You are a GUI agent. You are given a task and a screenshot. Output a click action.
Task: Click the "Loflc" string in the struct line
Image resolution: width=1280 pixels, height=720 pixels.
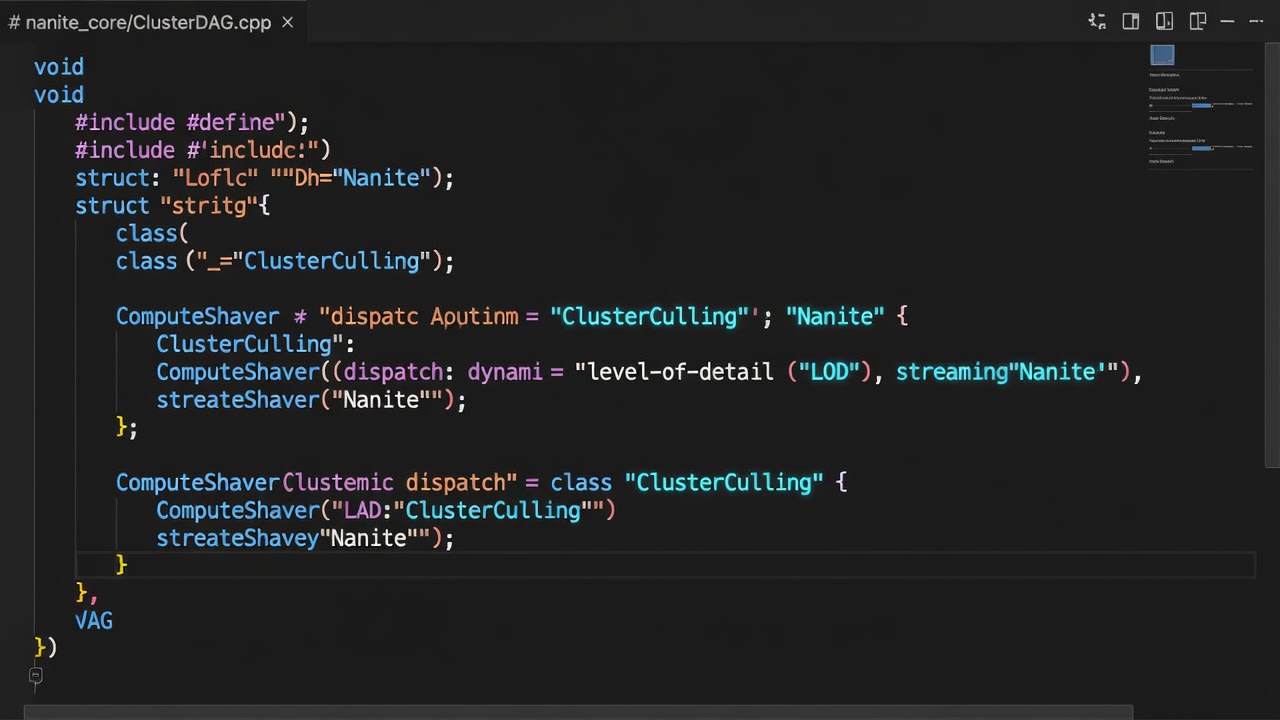(216, 178)
